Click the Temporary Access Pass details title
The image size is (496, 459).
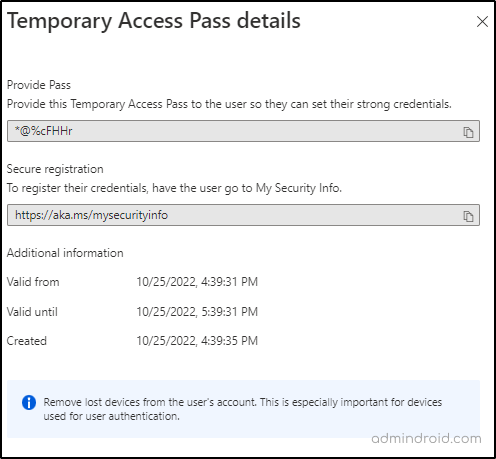tap(154, 21)
